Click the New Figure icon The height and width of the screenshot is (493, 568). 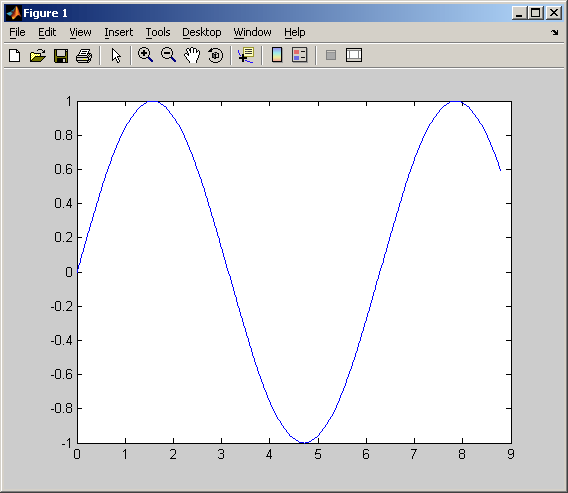[14, 55]
